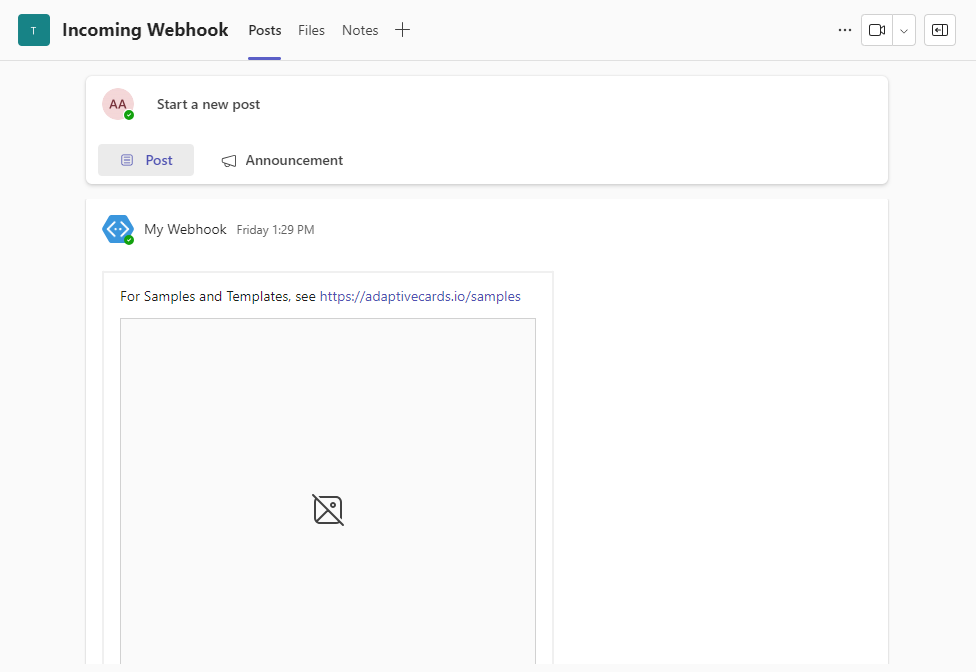This screenshot has width=976, height=672.
Task: Click the Start a new post field
Action: [x=208, y=104]
